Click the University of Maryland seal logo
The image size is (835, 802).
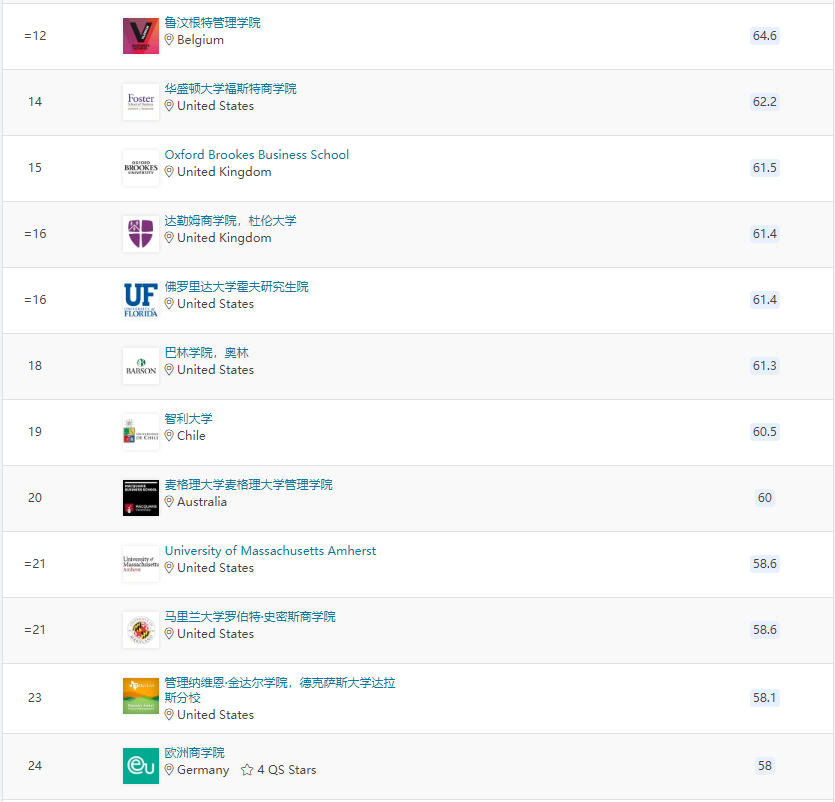[141, 630]
